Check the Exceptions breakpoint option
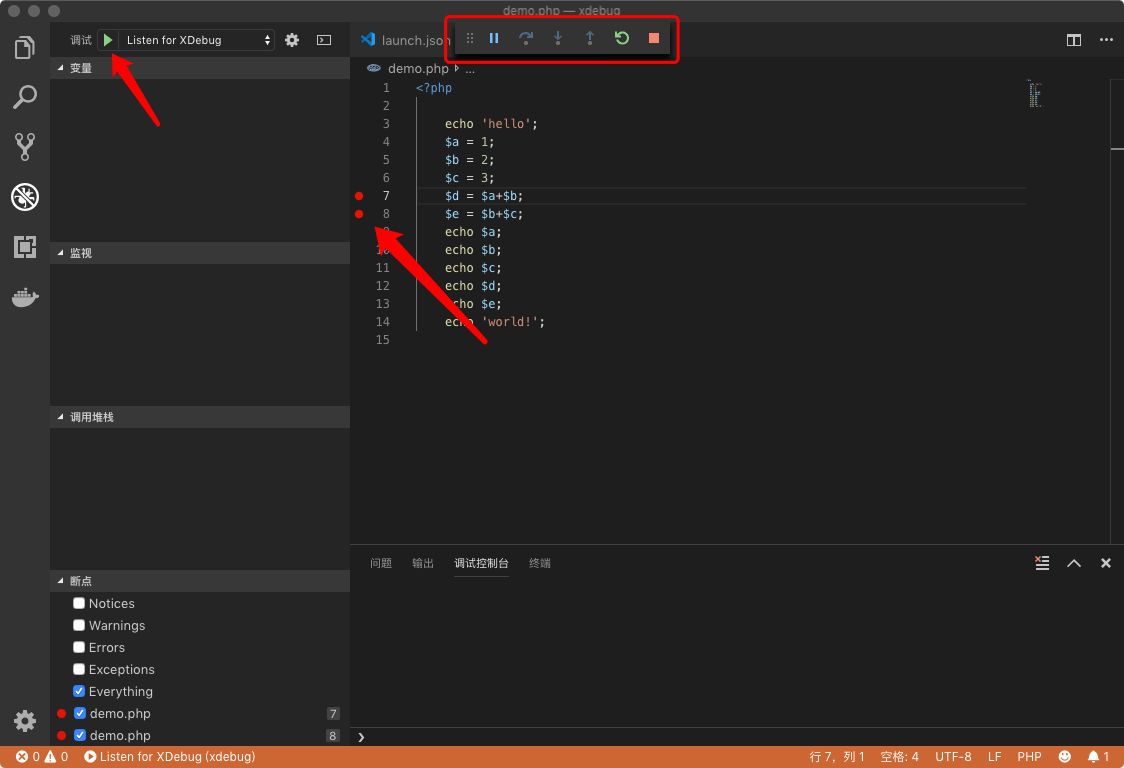Viewport: 1124px width, 768px height. point(78,669)
